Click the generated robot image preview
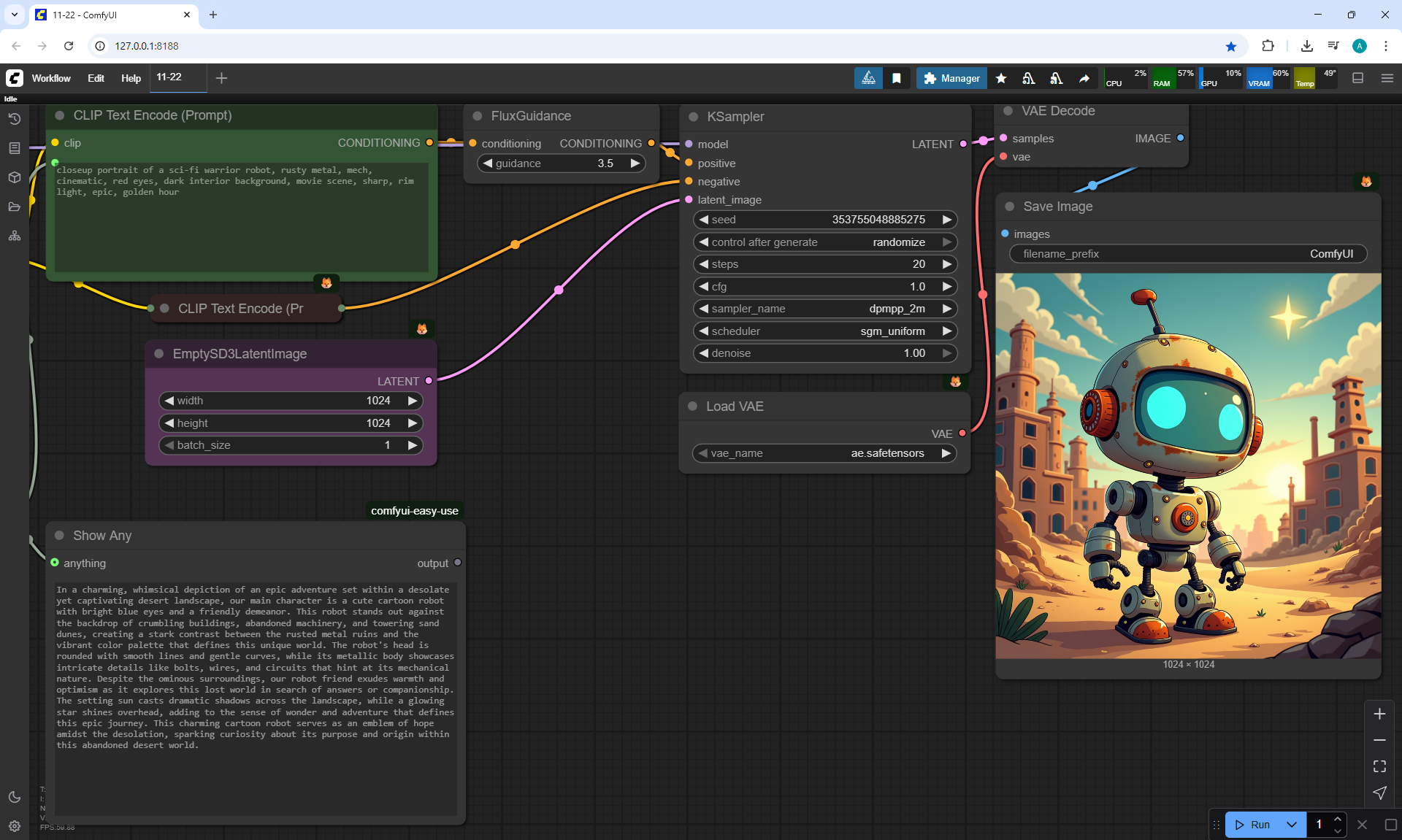The height and width of the screenshot is (840, 1402). click(x=1188, y=466)
